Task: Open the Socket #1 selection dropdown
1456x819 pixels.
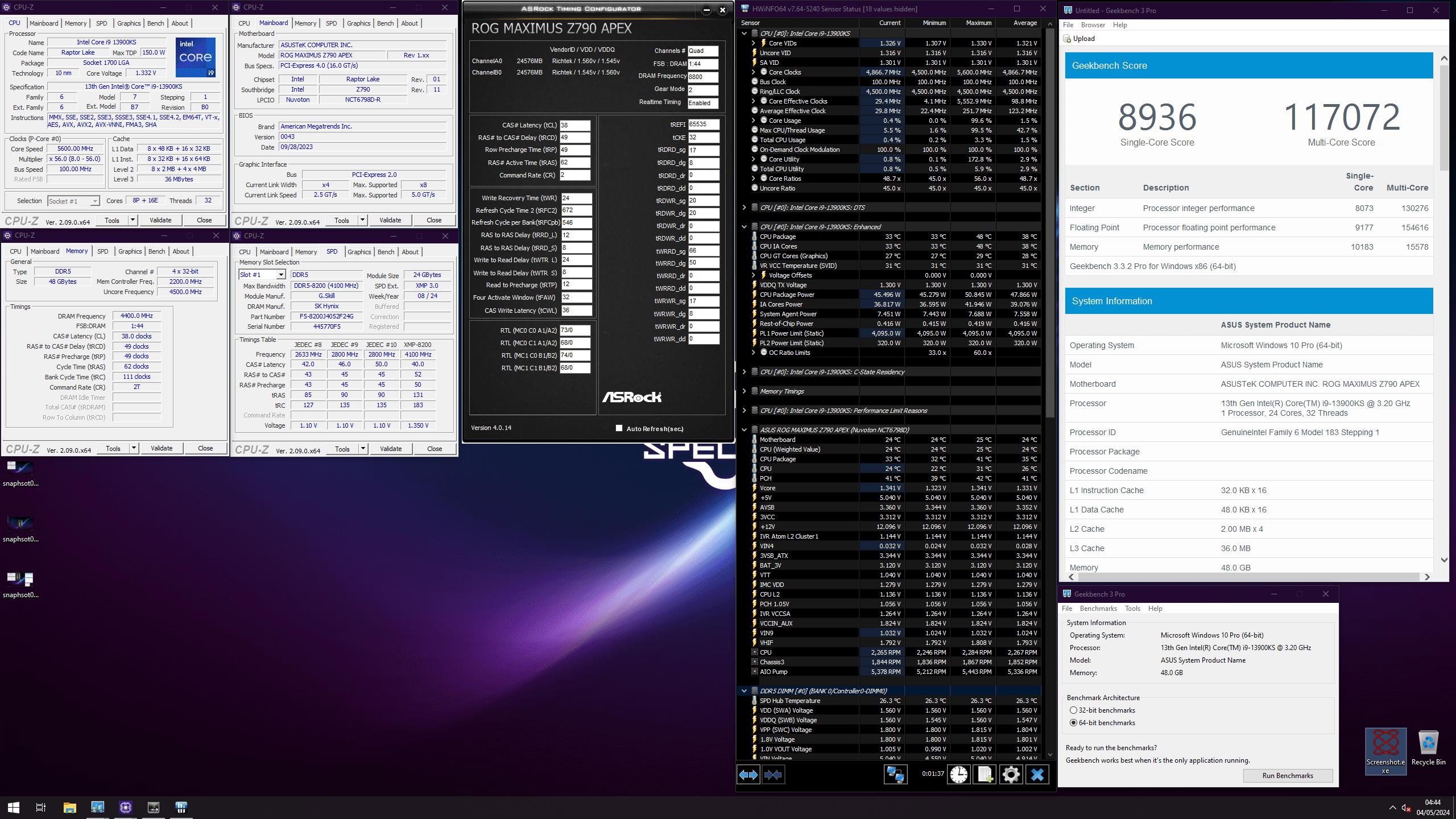Action: point(73,201)
